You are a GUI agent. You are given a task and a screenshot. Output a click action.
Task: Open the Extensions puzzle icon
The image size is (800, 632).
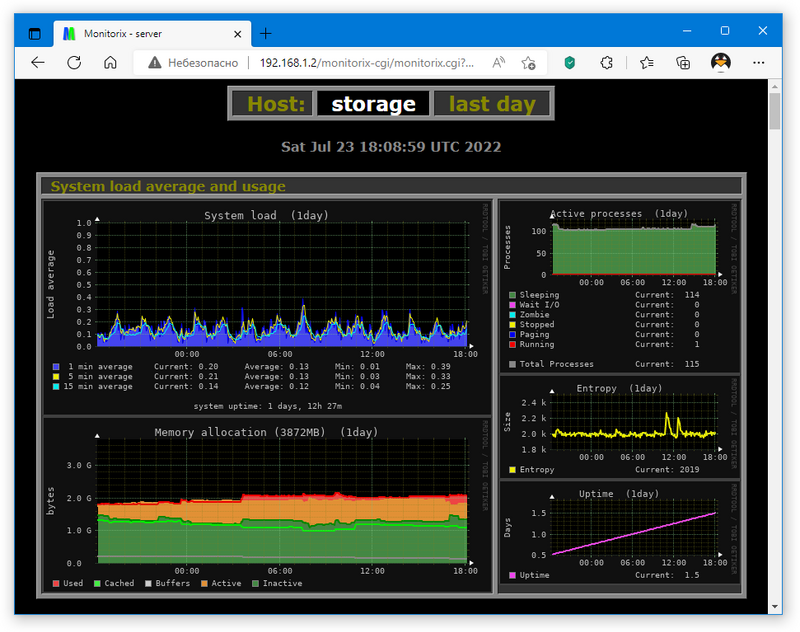click(606, 63)
